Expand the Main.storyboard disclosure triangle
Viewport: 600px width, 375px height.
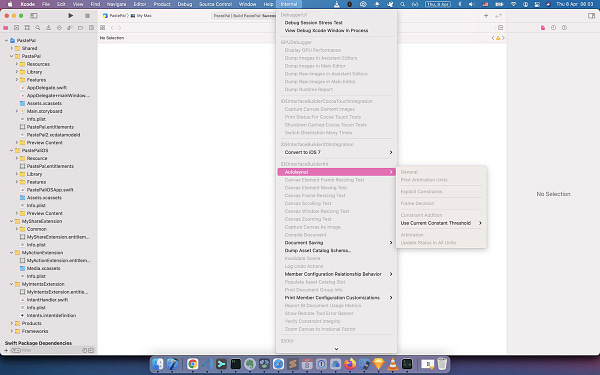pos(17,111)
